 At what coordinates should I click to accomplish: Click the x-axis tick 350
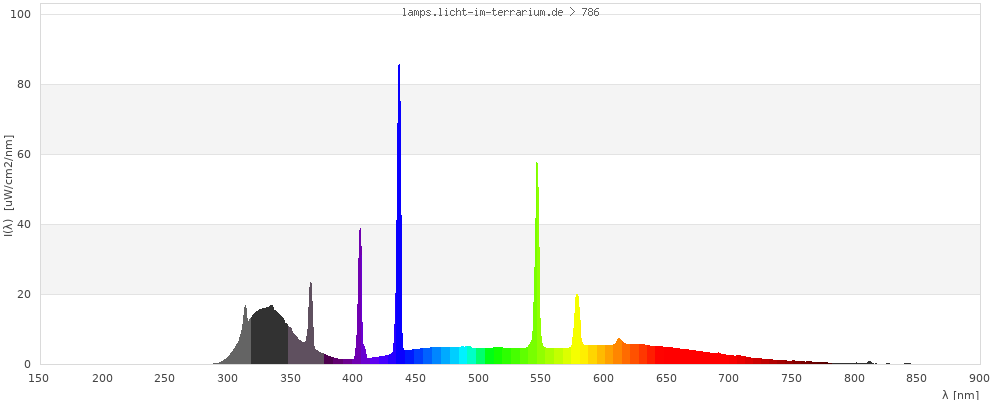tap(290, 378)
